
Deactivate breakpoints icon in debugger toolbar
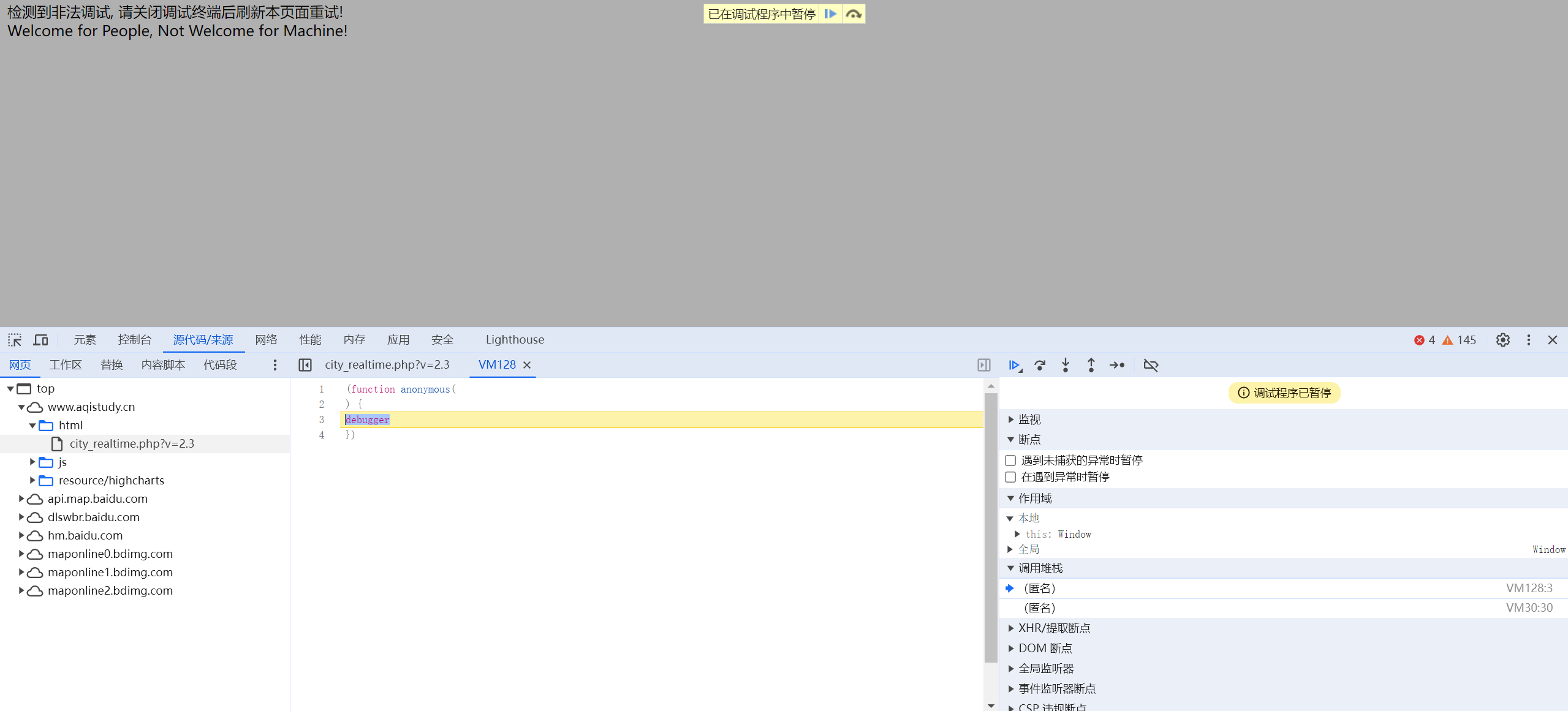pos(1151,366)
